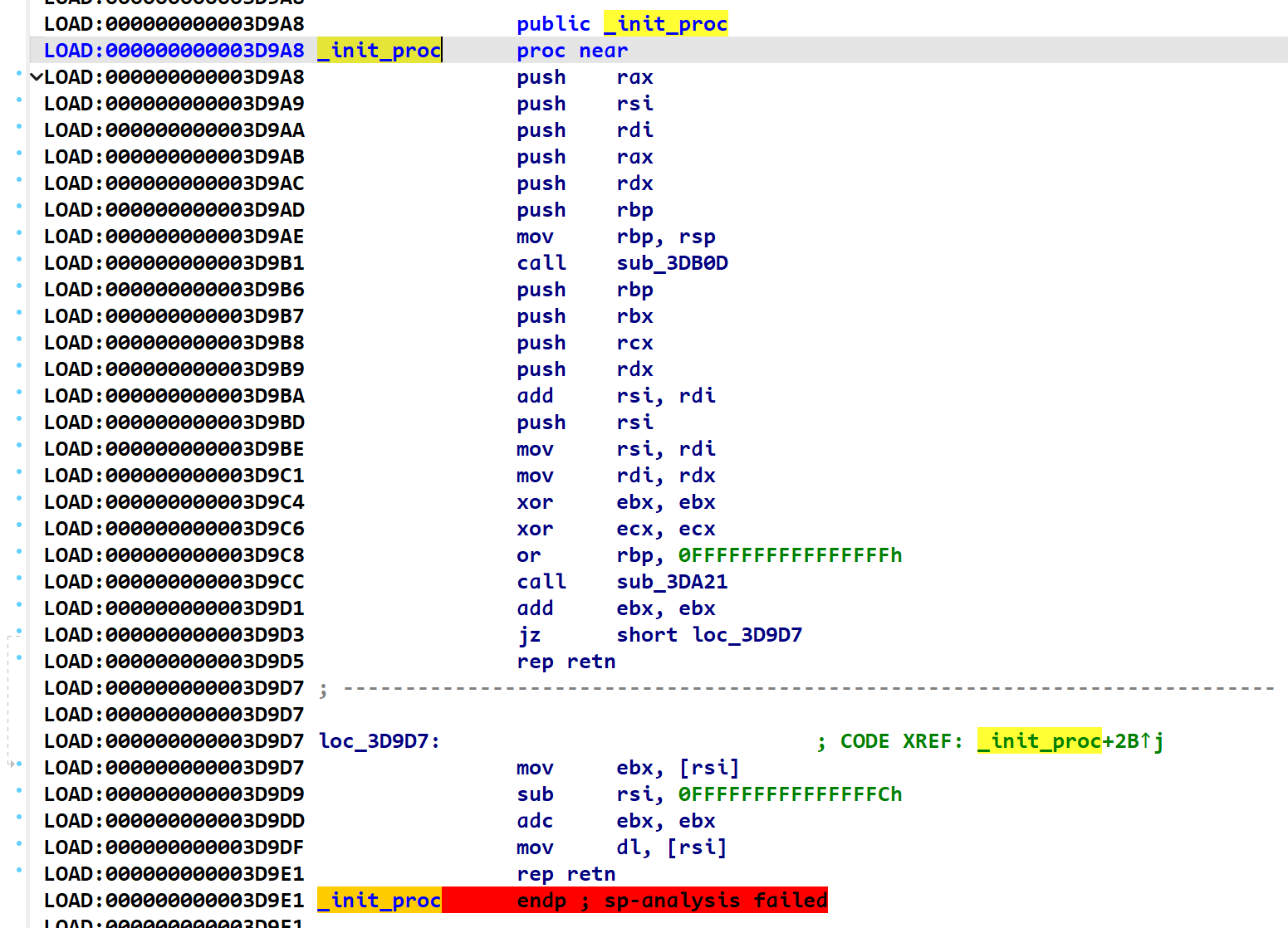Jump to loc_3D9D7 from jz instruction
The image size is (1288, 928).
[747, 635]
